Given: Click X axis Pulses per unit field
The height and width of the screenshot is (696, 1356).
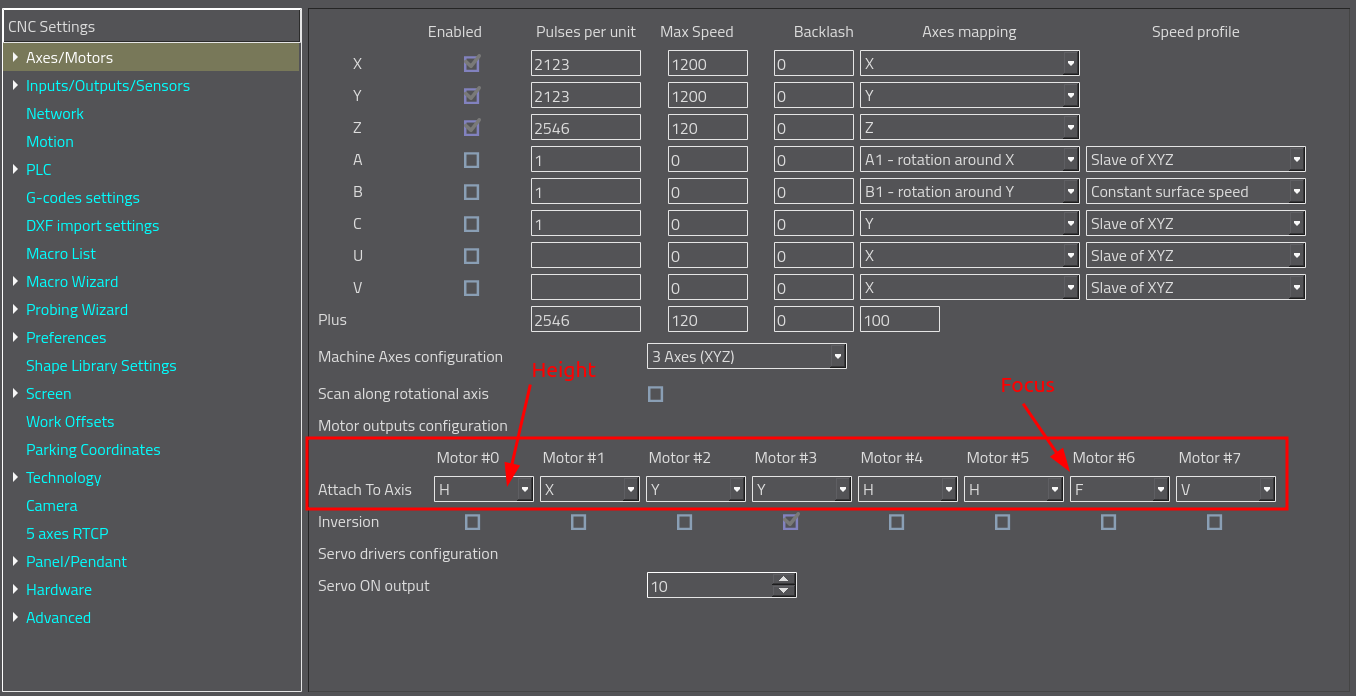Looking at the screenshot, I should [x=585, y=64].
